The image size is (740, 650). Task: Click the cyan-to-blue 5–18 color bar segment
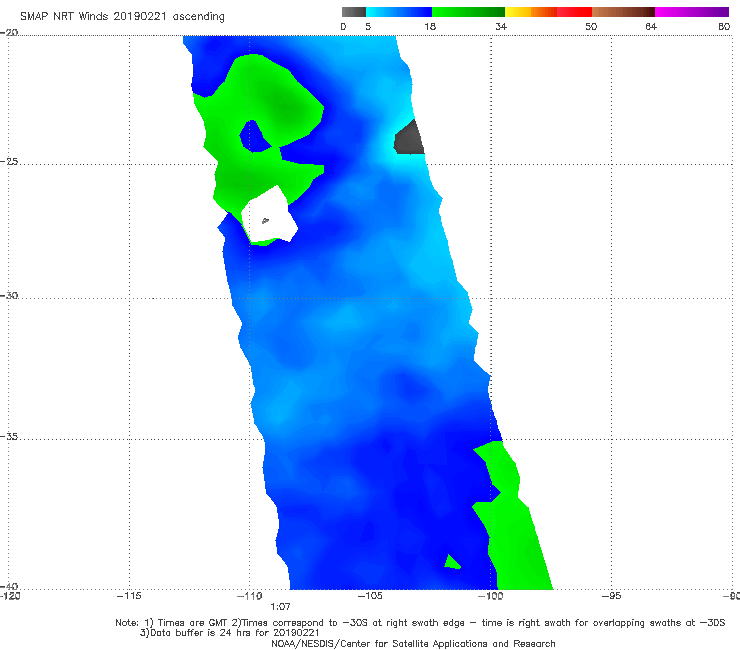click(x=399, y=12)
